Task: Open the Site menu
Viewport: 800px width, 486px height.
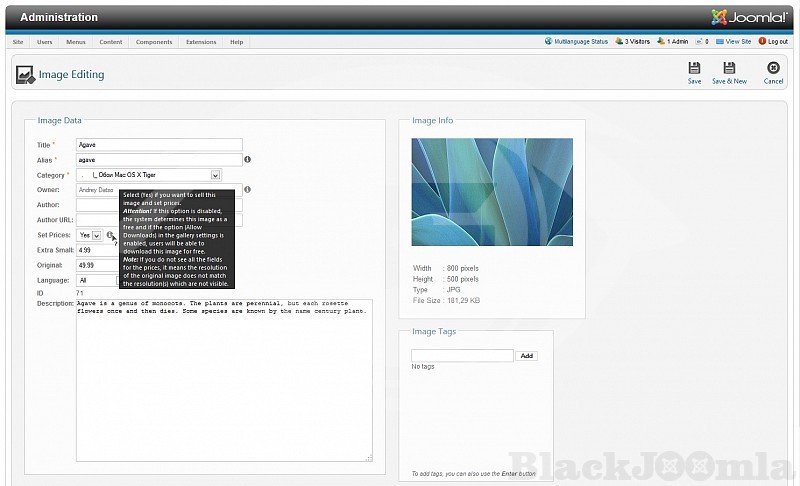Action: click(18, 42)
